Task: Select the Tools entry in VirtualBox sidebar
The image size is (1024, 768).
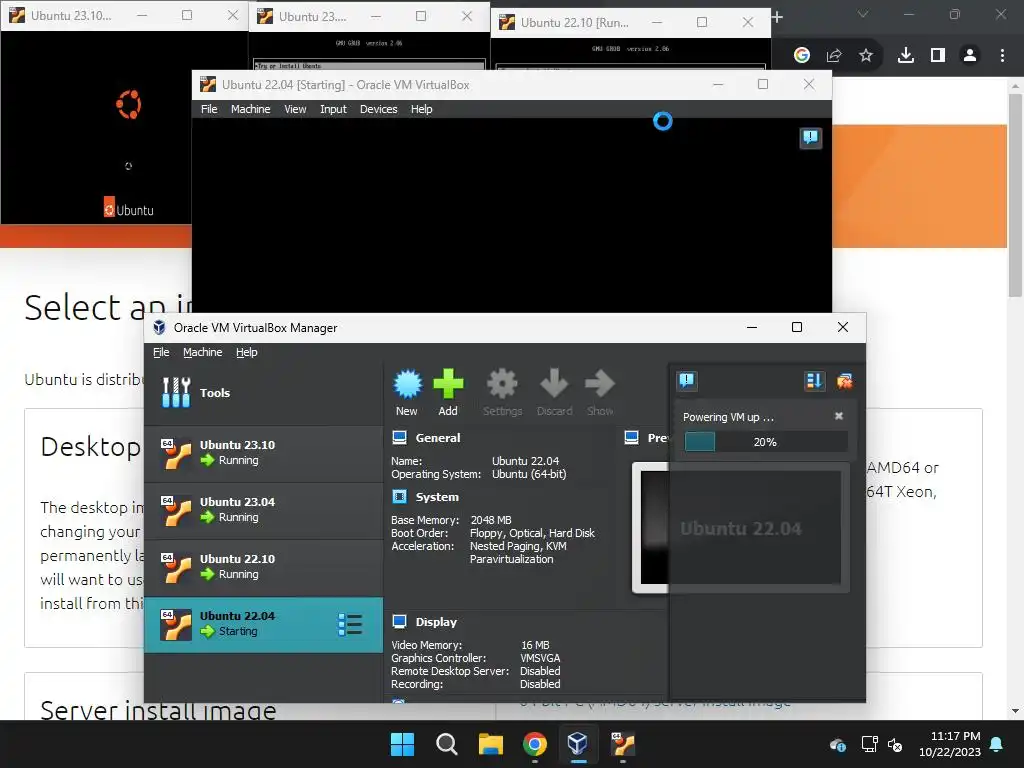Action: pos(264,392)
